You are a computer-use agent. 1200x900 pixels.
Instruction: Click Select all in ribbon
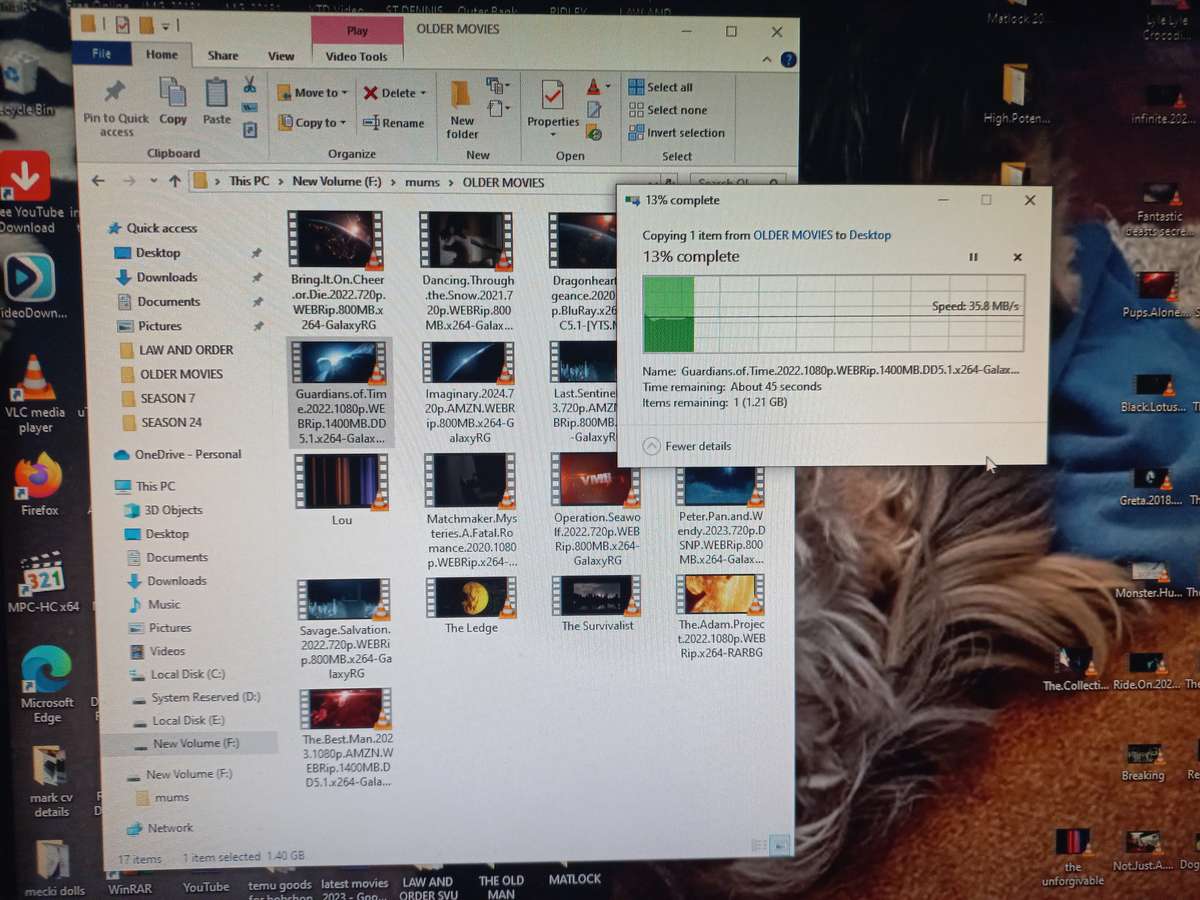tap(668, 87)
